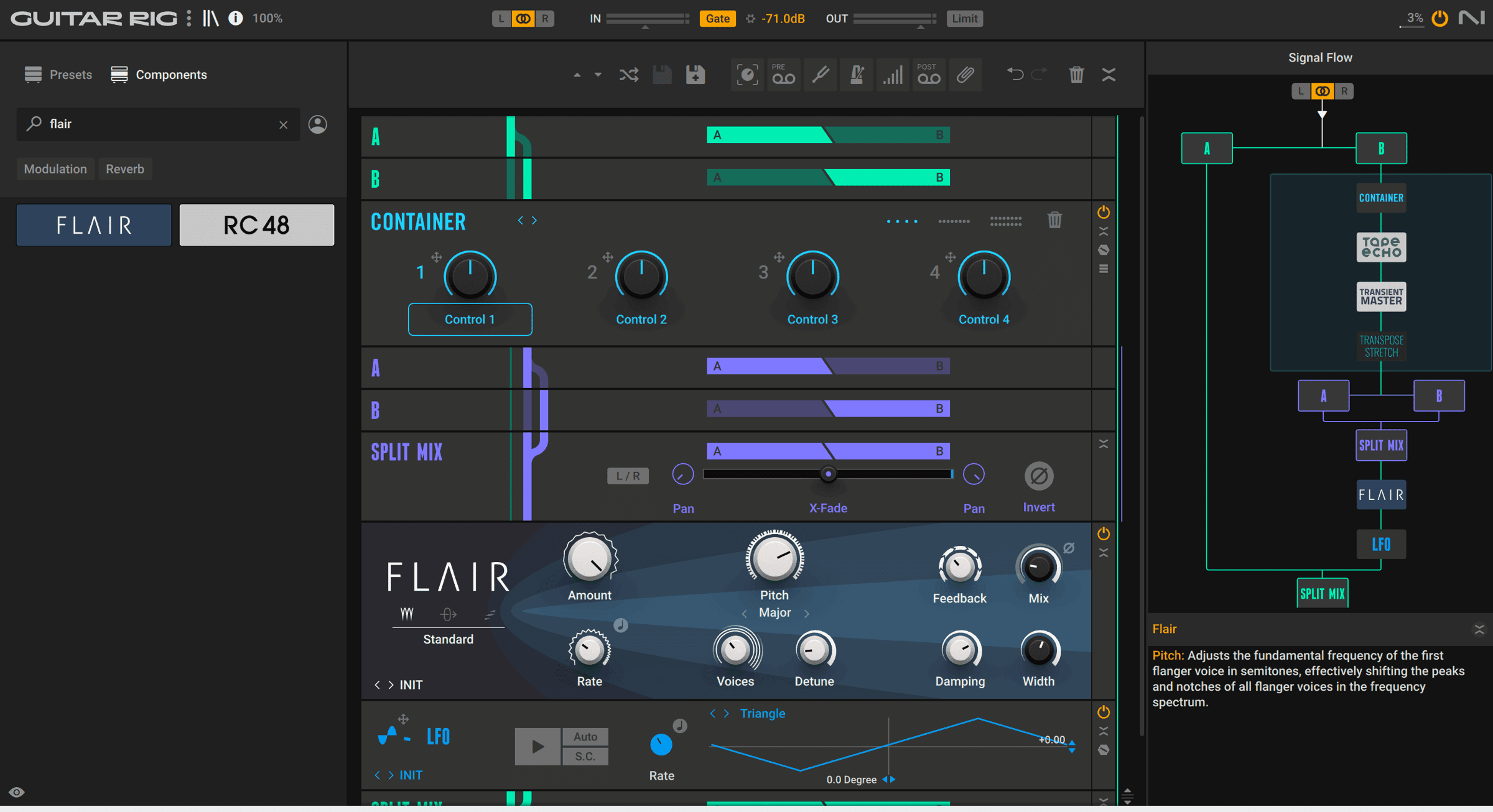Viewport: 1493px width, 812px height.
Task: Click the X-Fade slider handle
Action: (x=828, y=474)
